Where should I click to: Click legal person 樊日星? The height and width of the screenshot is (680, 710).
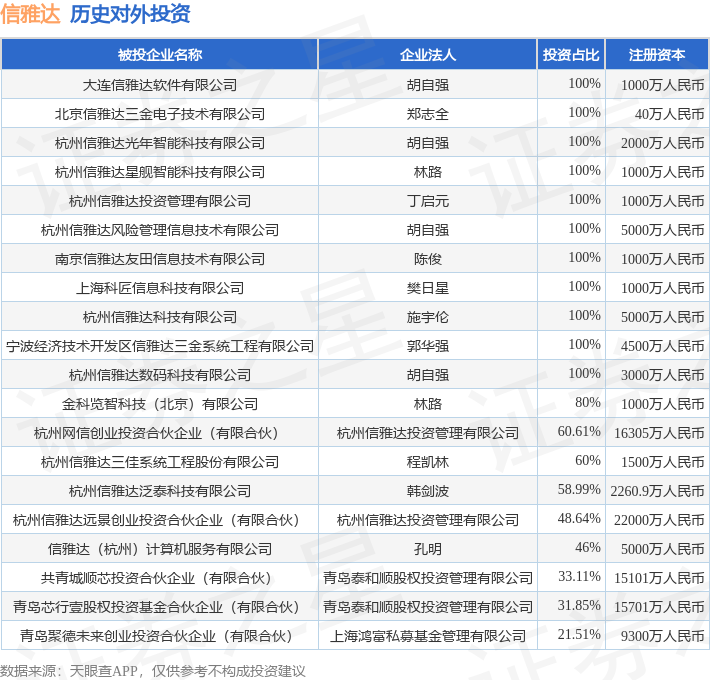[427, 288]
